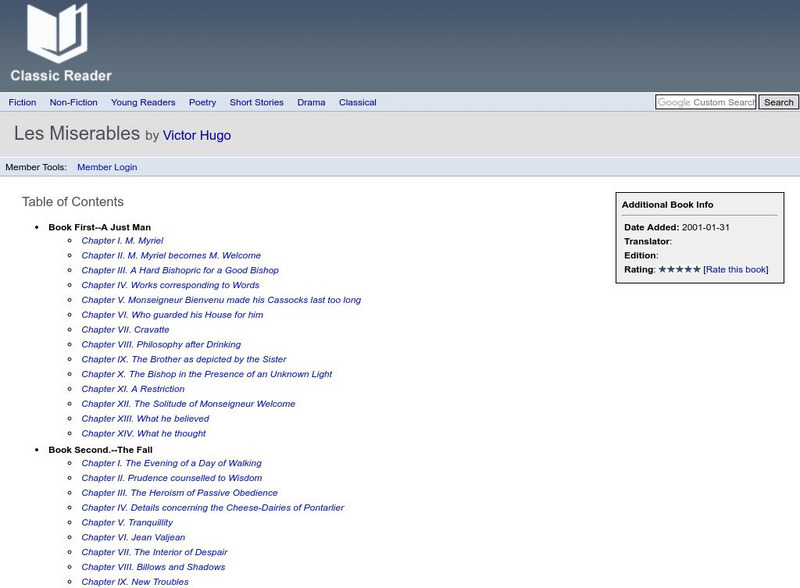The image size is (800, 588).
Task: Open Chapter IV. Works corresponding to Words
Action: (170, 285)
